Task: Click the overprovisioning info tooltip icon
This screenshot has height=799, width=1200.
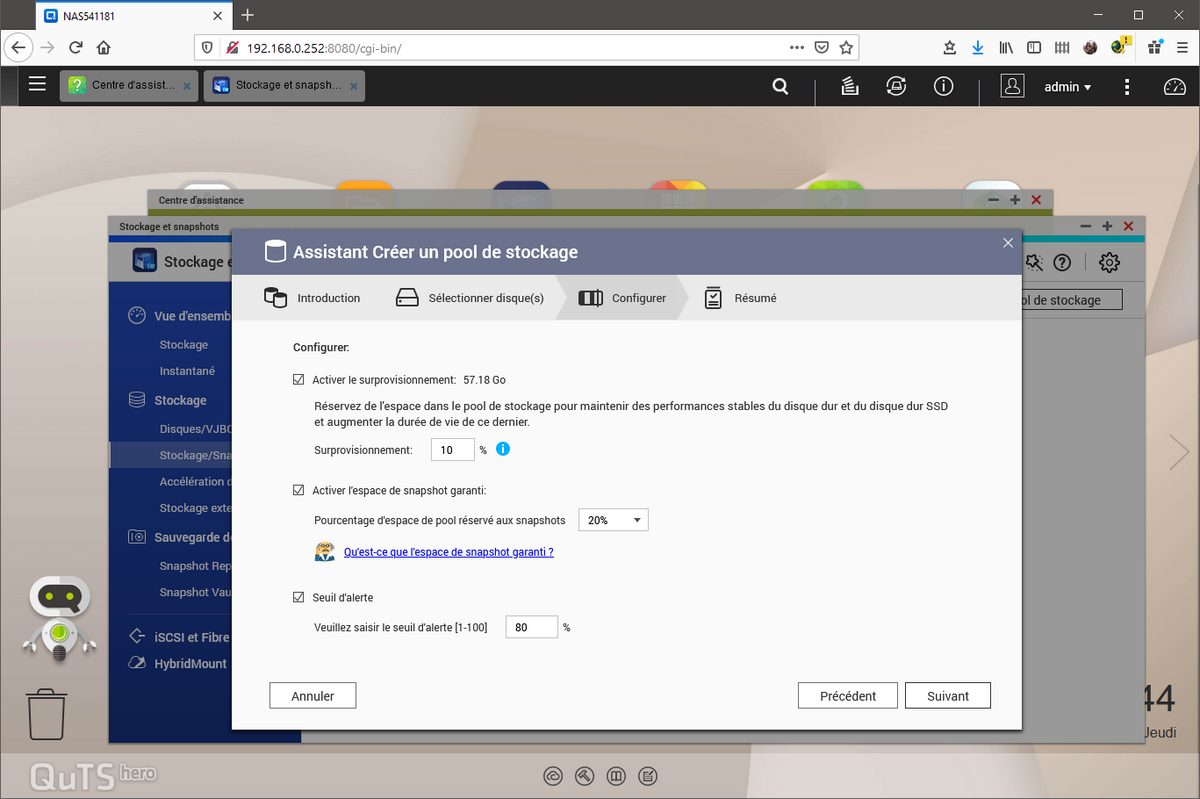Action: [x=503, y=449]
